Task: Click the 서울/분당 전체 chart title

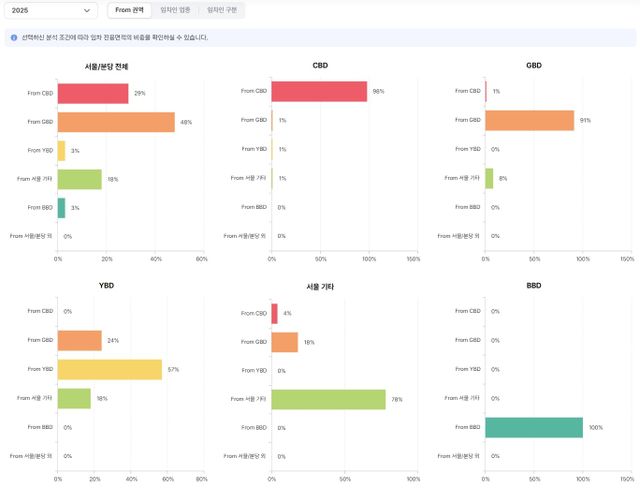Action: [106, 67]
